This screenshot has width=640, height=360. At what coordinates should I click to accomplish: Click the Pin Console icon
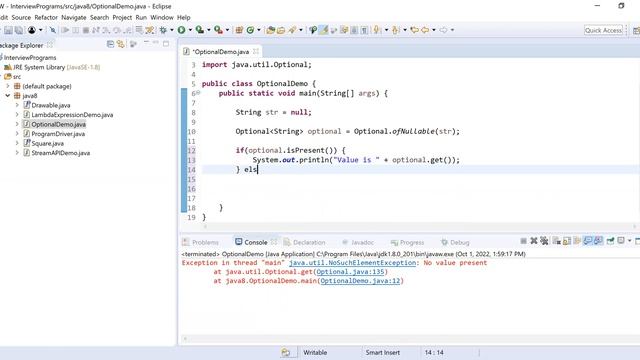tap(610, 241)
